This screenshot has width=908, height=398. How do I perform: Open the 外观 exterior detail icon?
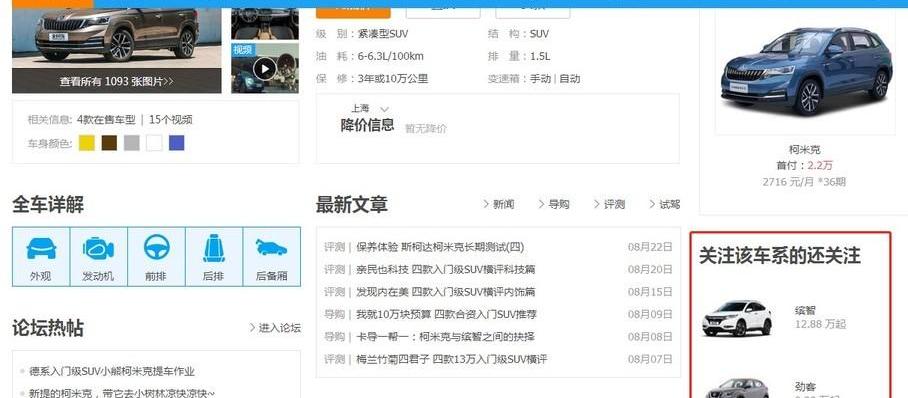41,257
